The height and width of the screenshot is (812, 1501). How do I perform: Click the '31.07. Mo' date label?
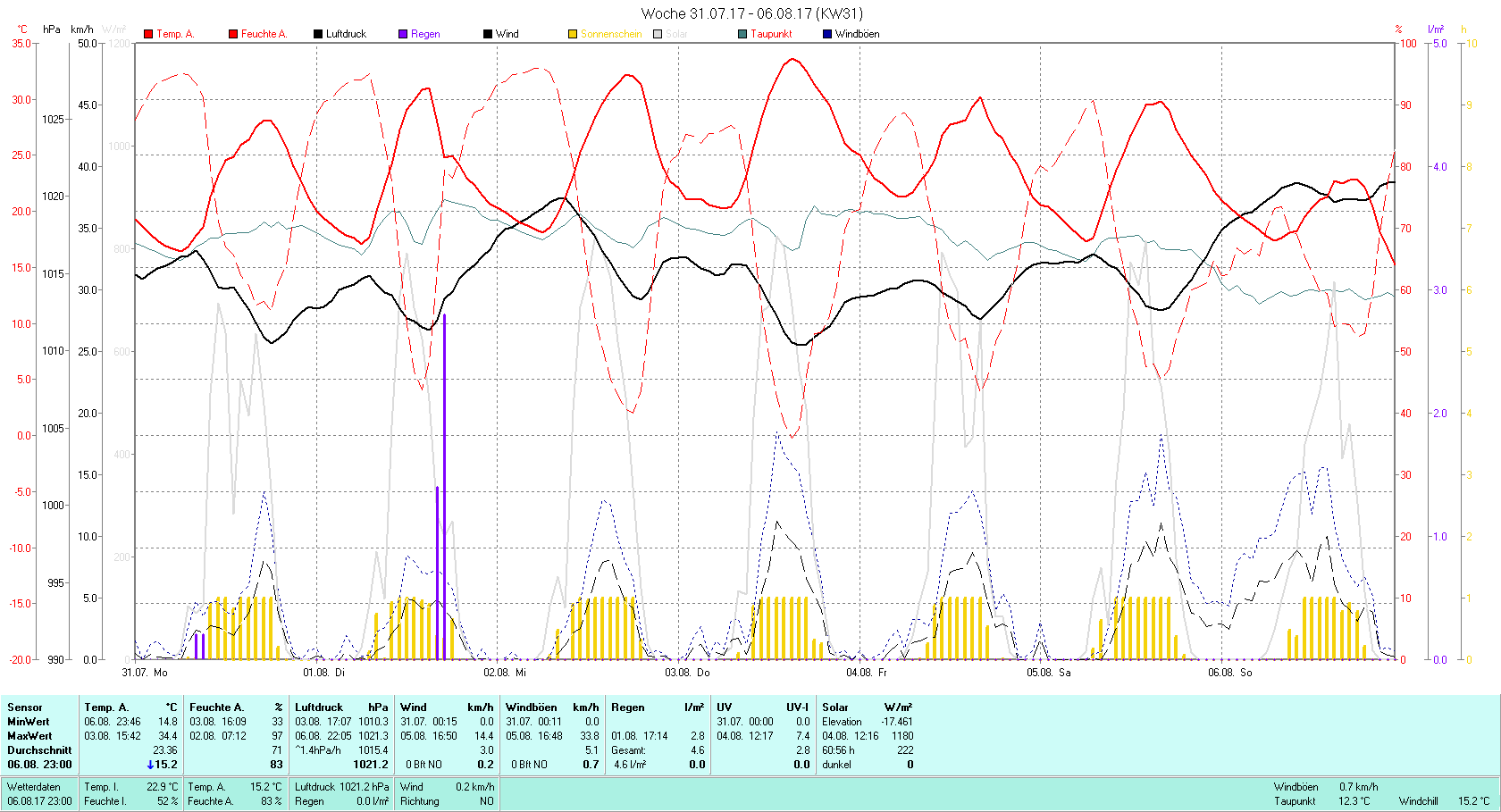click(145, 672)
